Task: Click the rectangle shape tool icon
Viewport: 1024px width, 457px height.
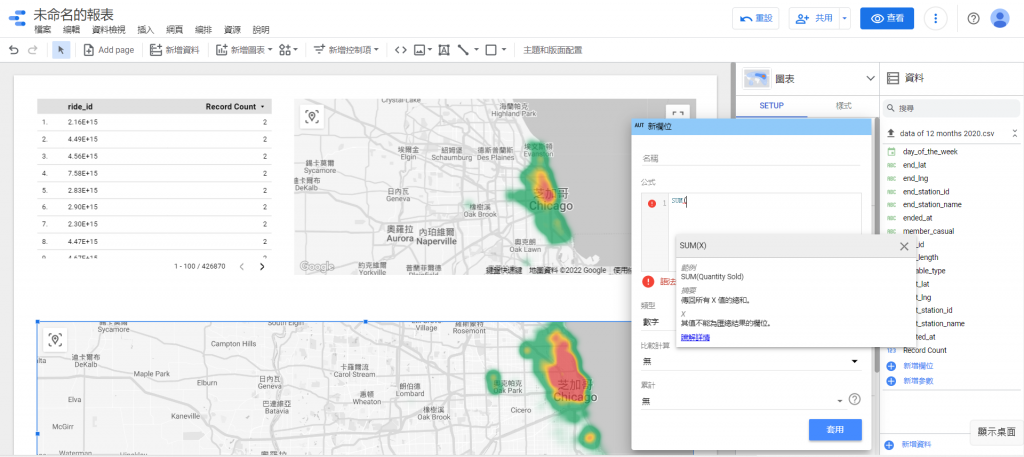Action: (x=491, y=50)
